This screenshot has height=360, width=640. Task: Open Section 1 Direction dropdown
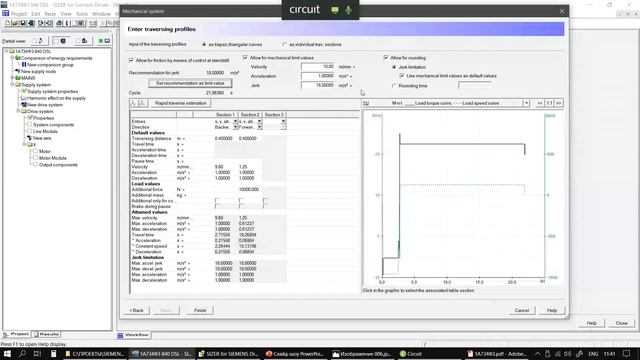coord(235,127)
